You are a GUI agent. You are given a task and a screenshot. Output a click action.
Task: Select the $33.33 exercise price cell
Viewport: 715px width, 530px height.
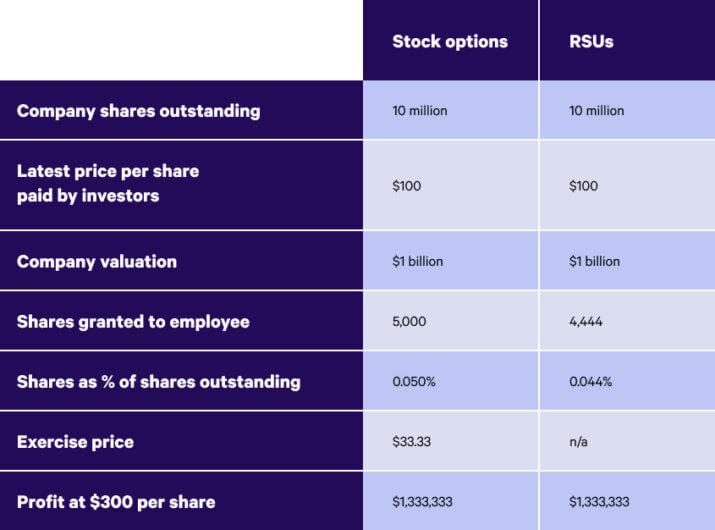coord(414,442)
